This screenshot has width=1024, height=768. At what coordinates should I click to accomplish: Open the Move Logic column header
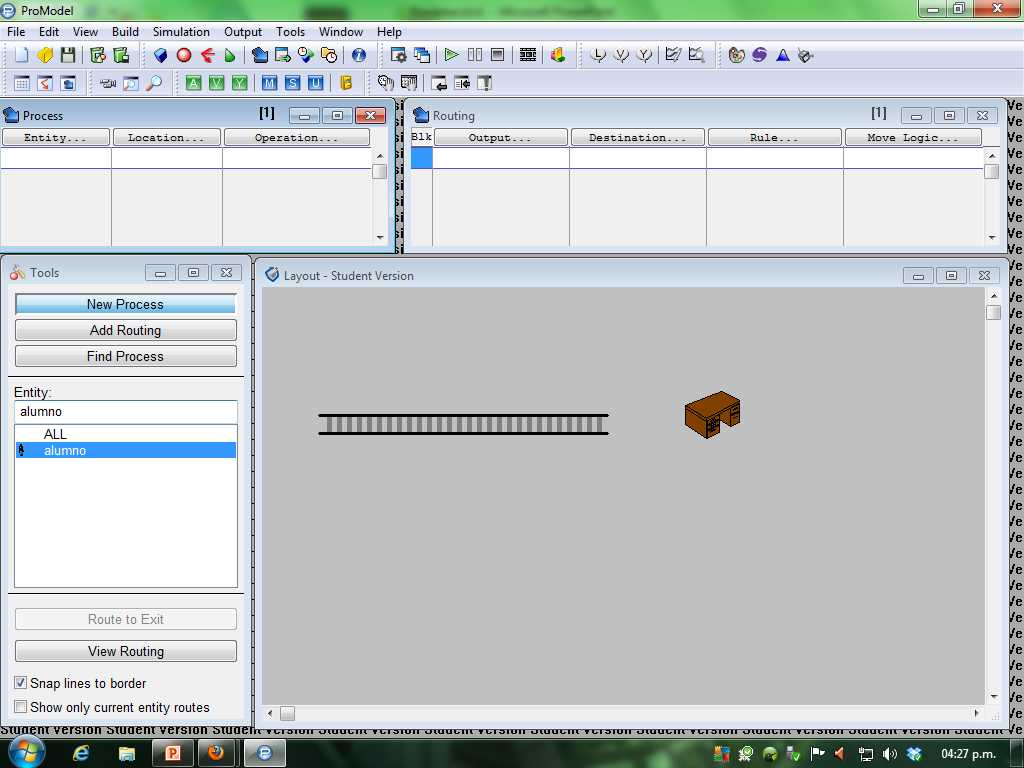pos(913,138)
